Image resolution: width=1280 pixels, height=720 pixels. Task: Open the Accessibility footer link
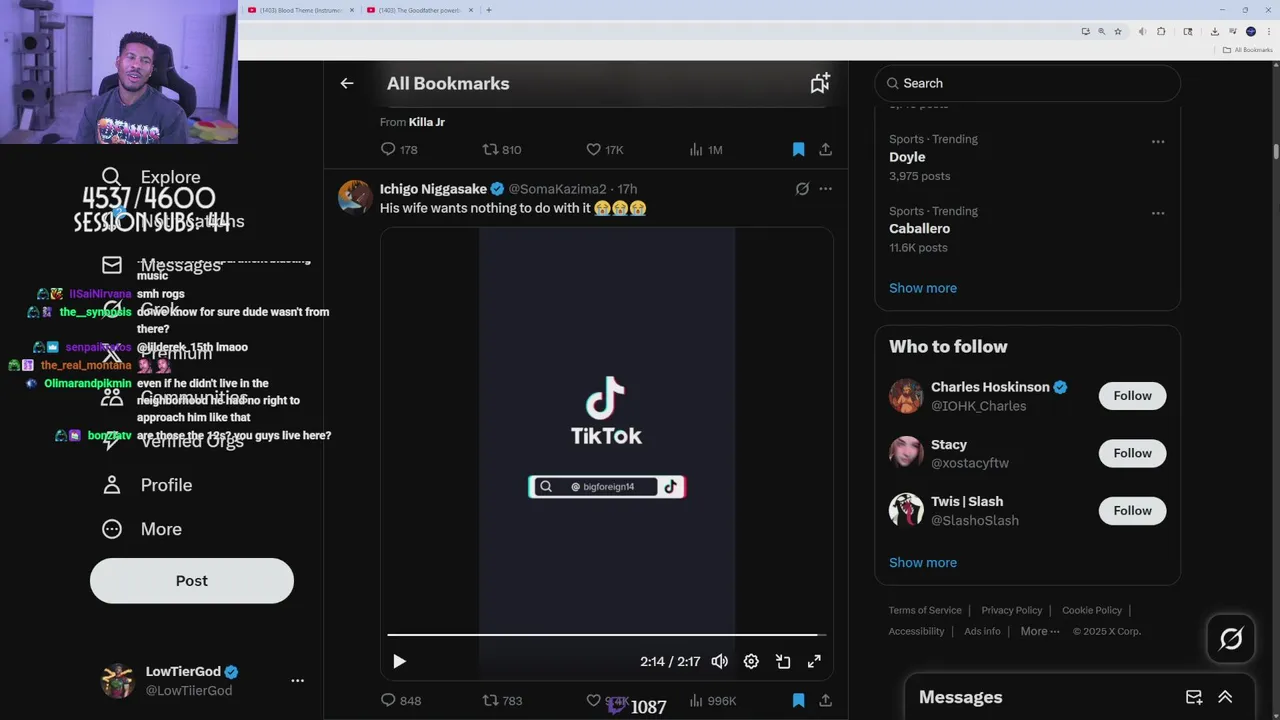916,632
